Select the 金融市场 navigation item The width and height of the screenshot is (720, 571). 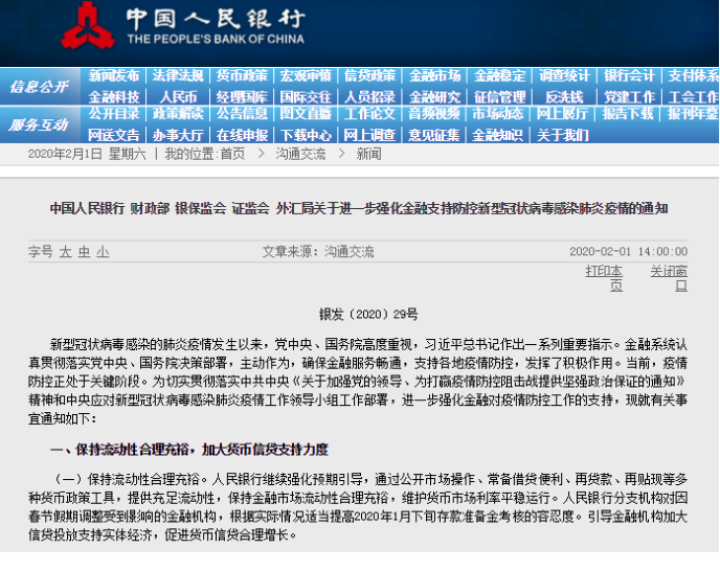pos(435,76)
